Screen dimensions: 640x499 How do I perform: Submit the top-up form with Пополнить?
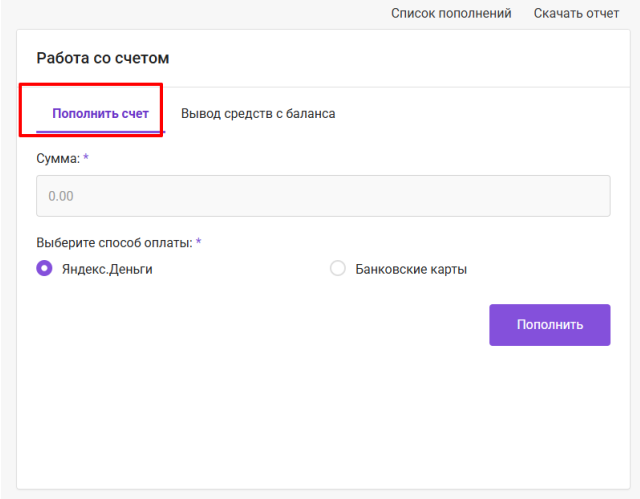pos(550,325)
